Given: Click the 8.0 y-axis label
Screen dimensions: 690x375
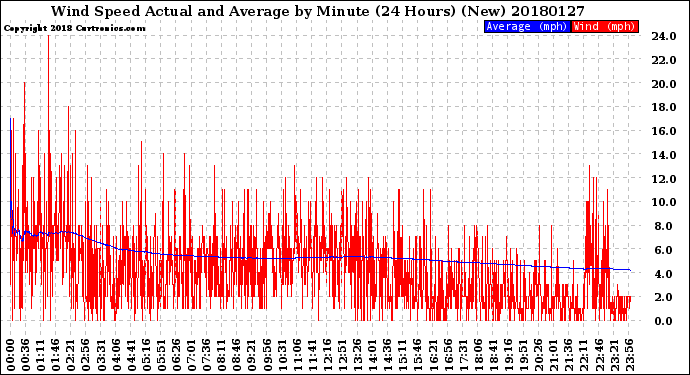Looking at the screenshot, I should click(x=664, y=226).
